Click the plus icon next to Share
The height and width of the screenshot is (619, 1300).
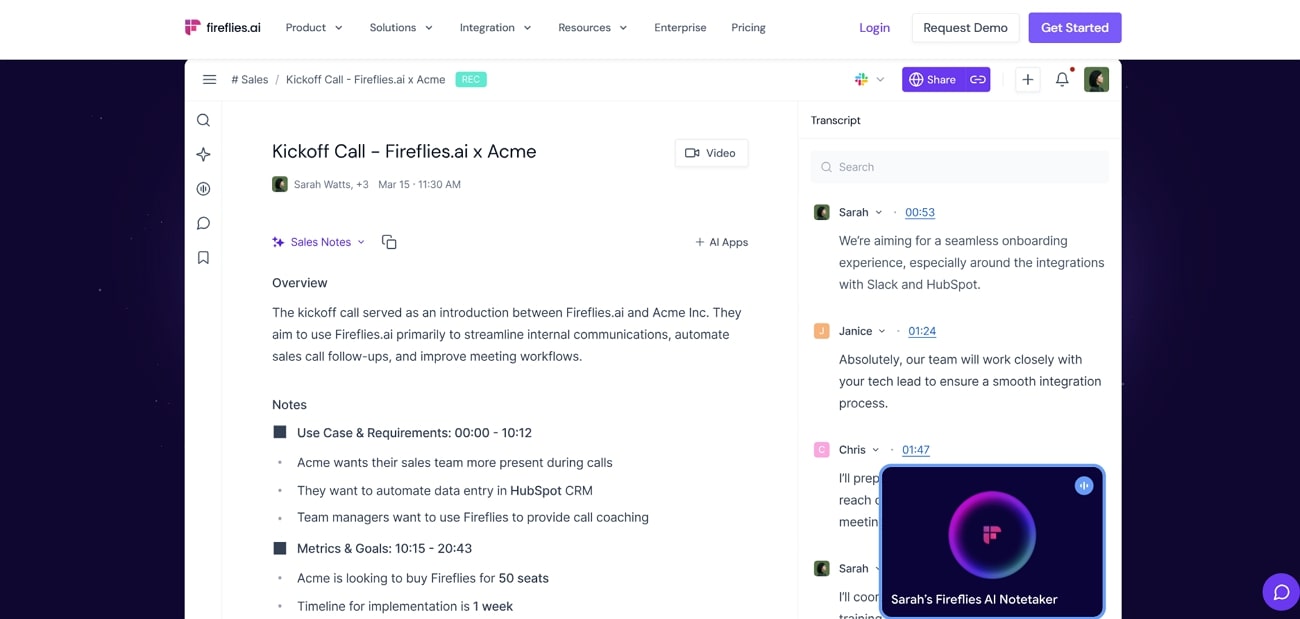(x=1028, y=79)
